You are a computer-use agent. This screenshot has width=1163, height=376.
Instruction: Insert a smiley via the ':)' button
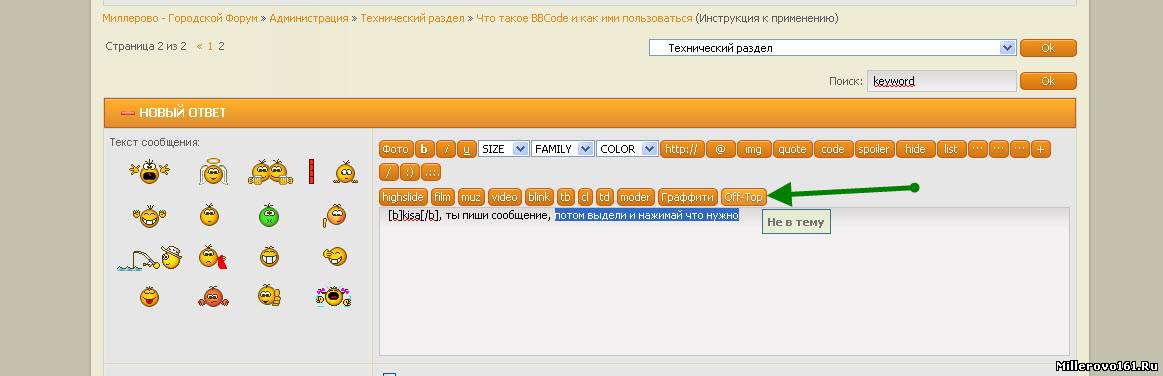tap(410, 173)
